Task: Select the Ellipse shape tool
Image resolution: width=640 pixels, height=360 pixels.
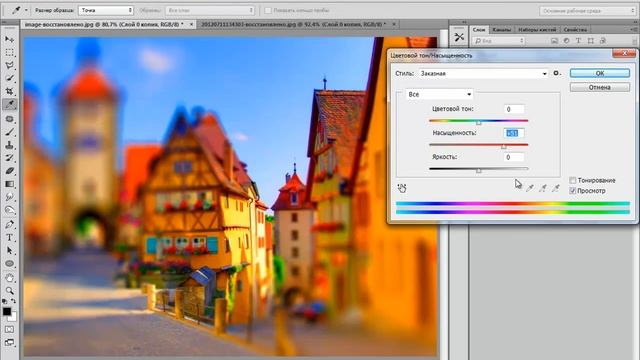Action: click(x=9, y=264)
